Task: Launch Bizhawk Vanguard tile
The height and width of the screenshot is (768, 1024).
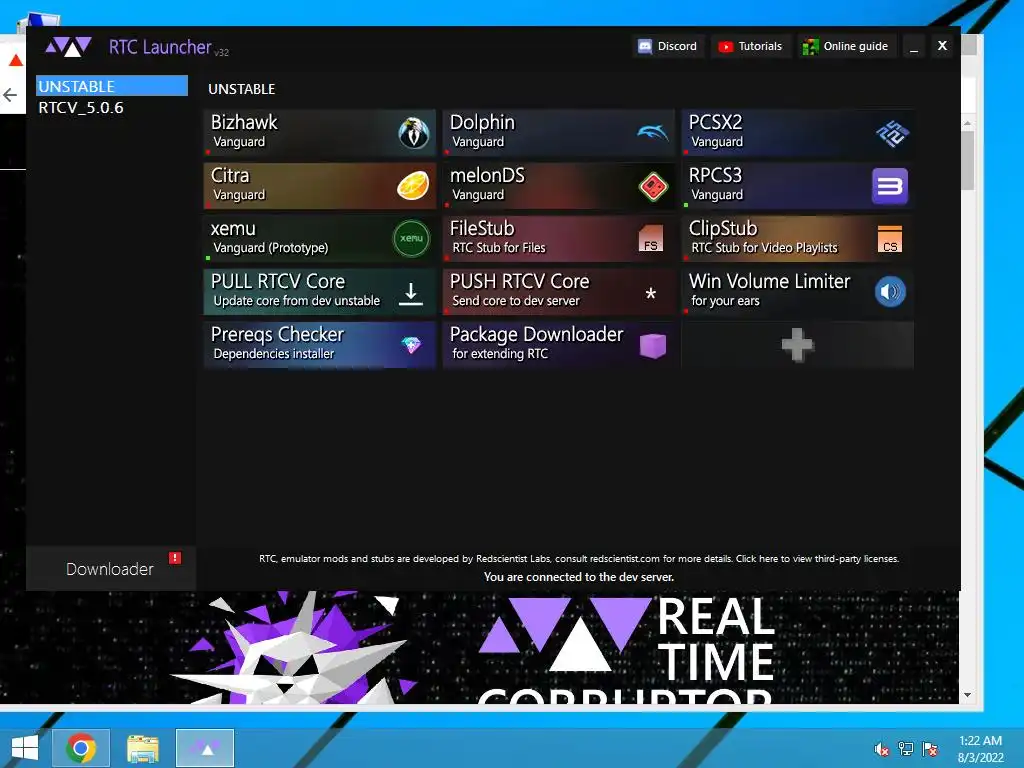Action: pos(319,133)
